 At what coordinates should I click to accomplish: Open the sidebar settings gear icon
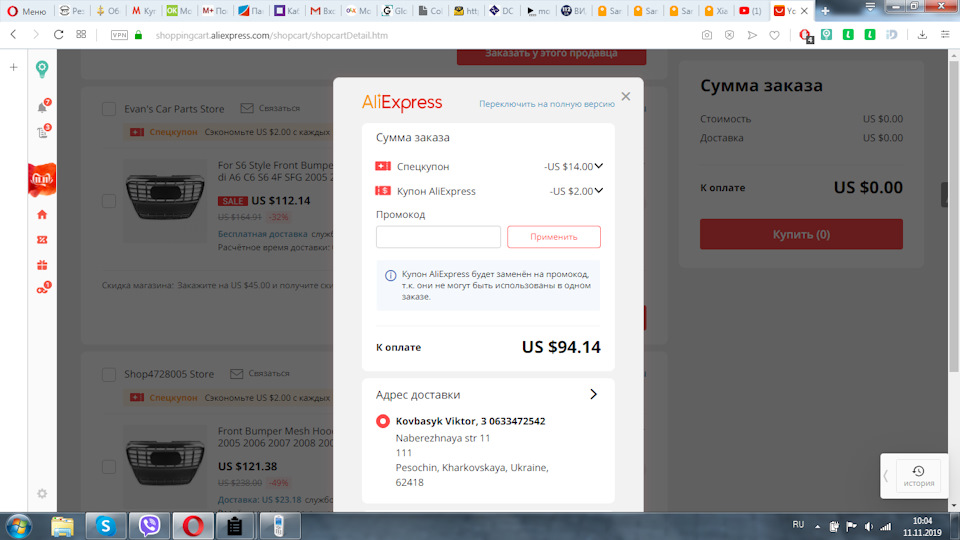pos(42,493)
